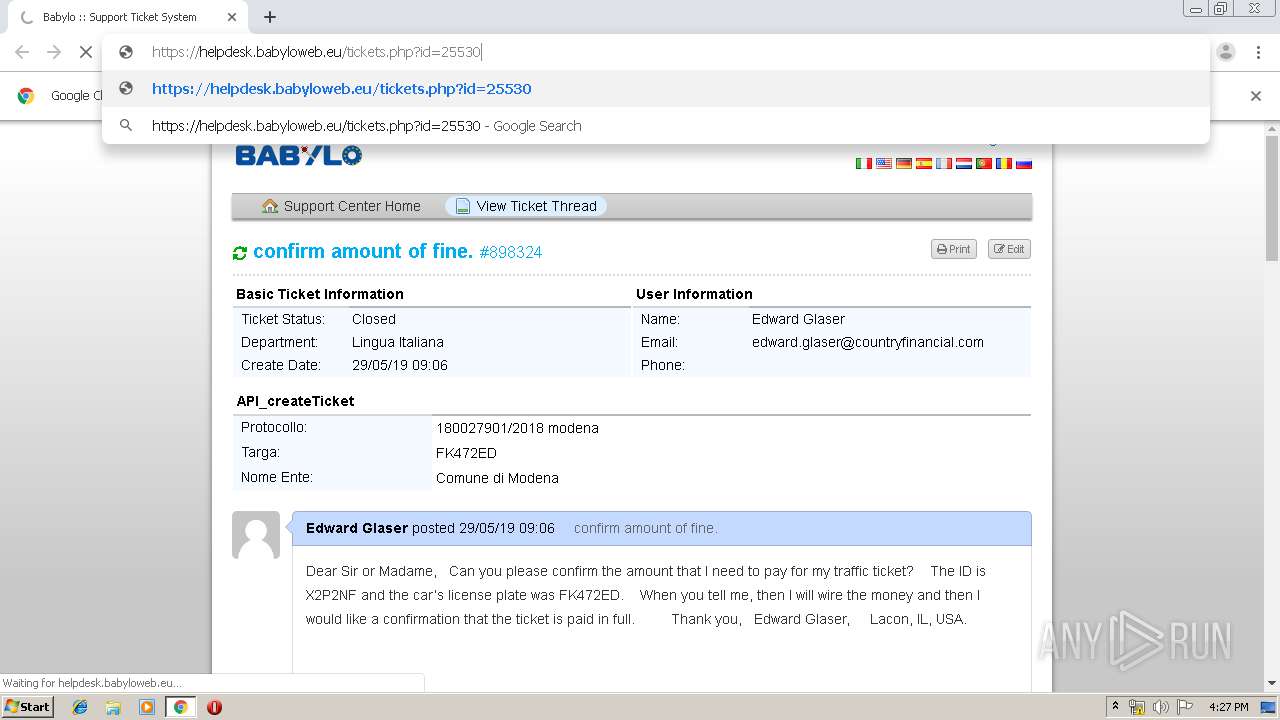Click the taskbar clock showing 4:27 PM
This screenshot has width=1280, height=720.
(1228, 707)
